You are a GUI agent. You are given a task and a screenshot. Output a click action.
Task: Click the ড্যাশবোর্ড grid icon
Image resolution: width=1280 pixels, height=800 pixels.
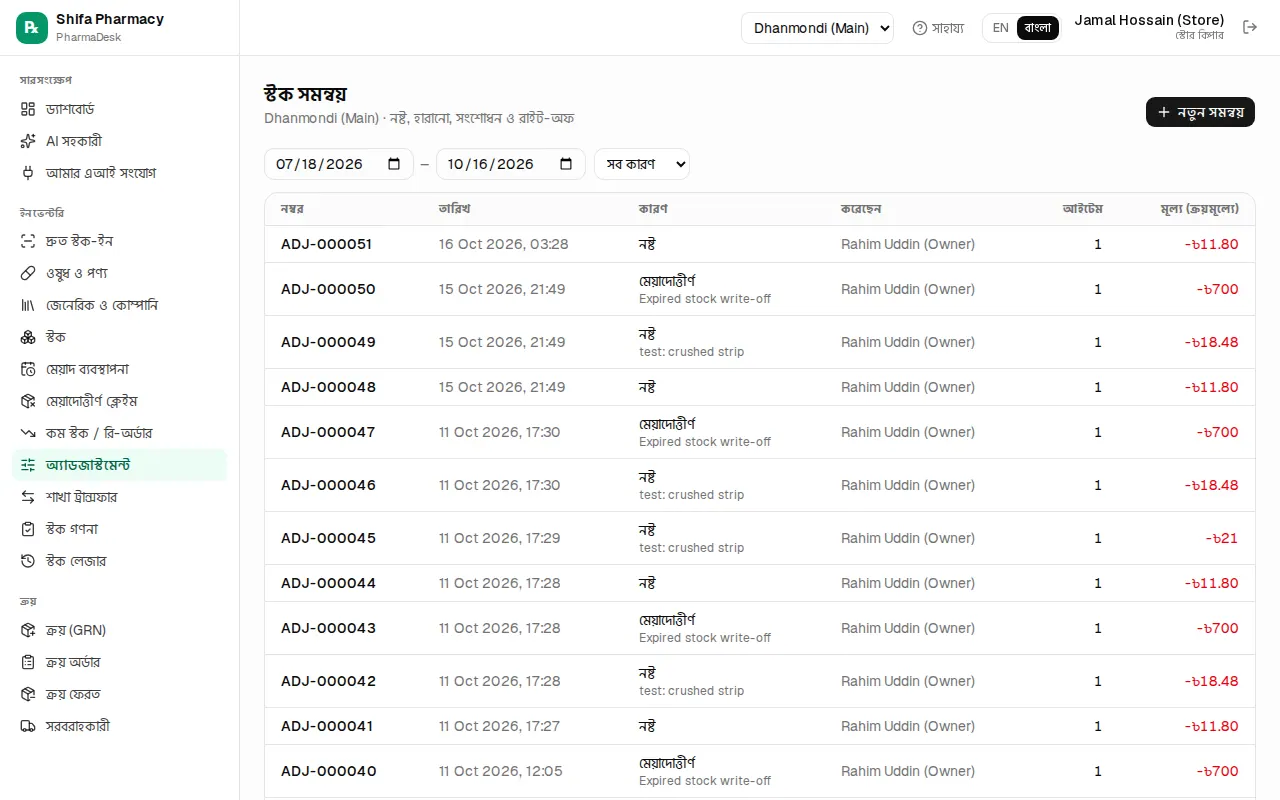(28, 109)
